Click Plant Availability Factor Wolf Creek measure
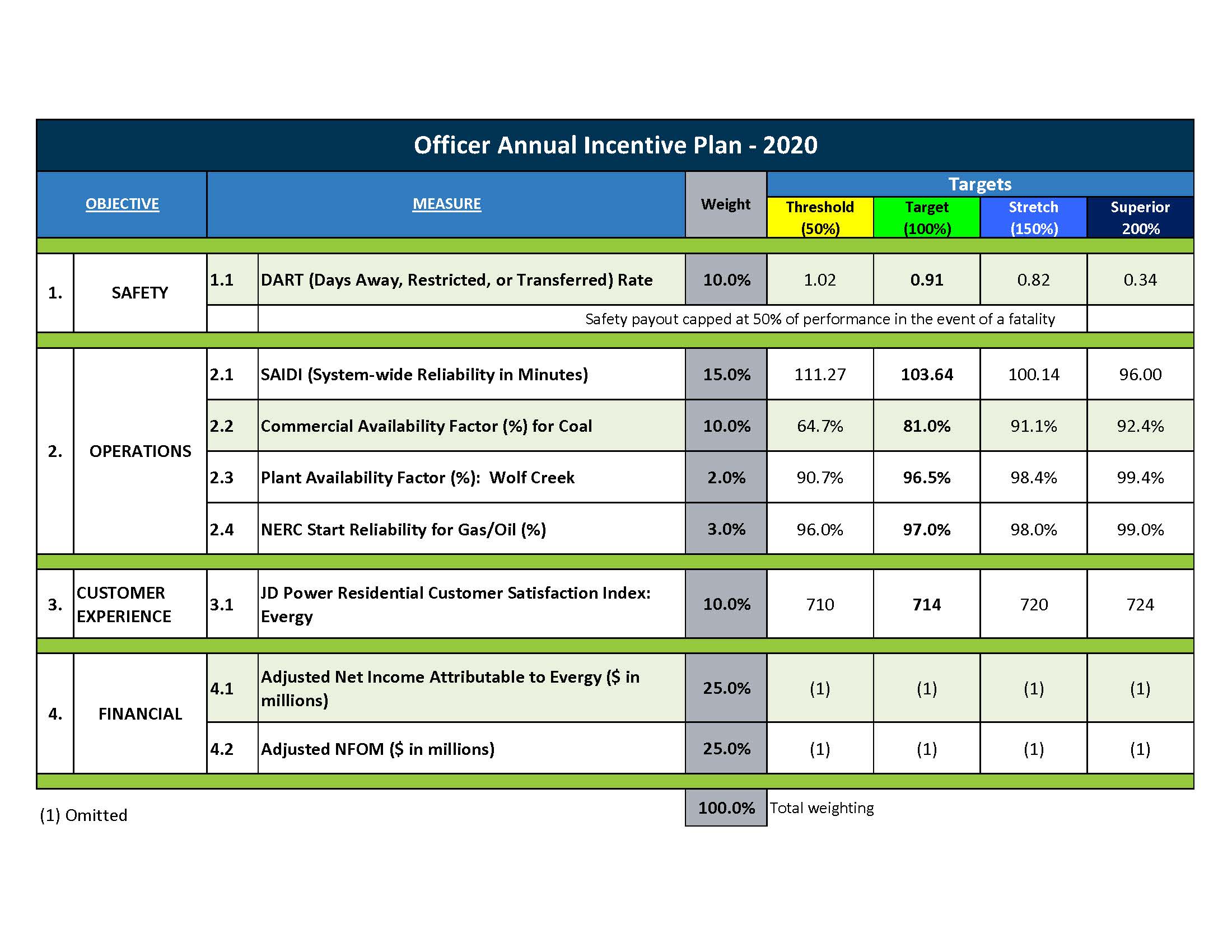The image size is (1232, 952). [417, 478]
